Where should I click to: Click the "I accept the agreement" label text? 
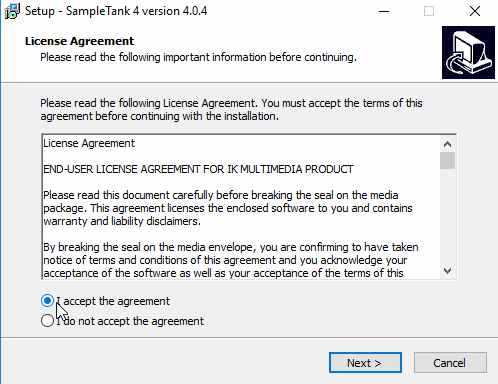click(x=113, y=301)
